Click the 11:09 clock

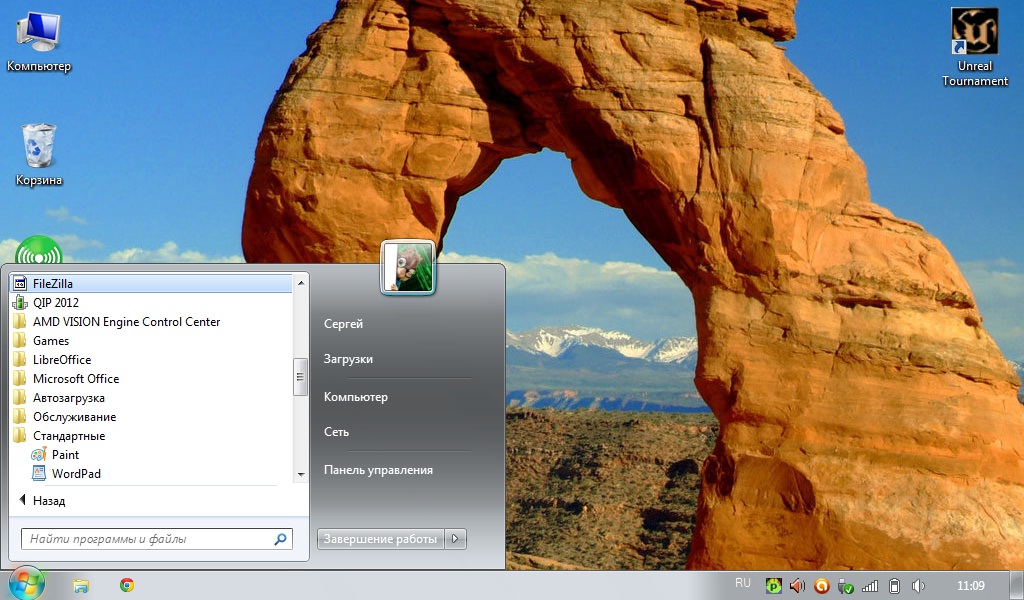coord(970,586)
